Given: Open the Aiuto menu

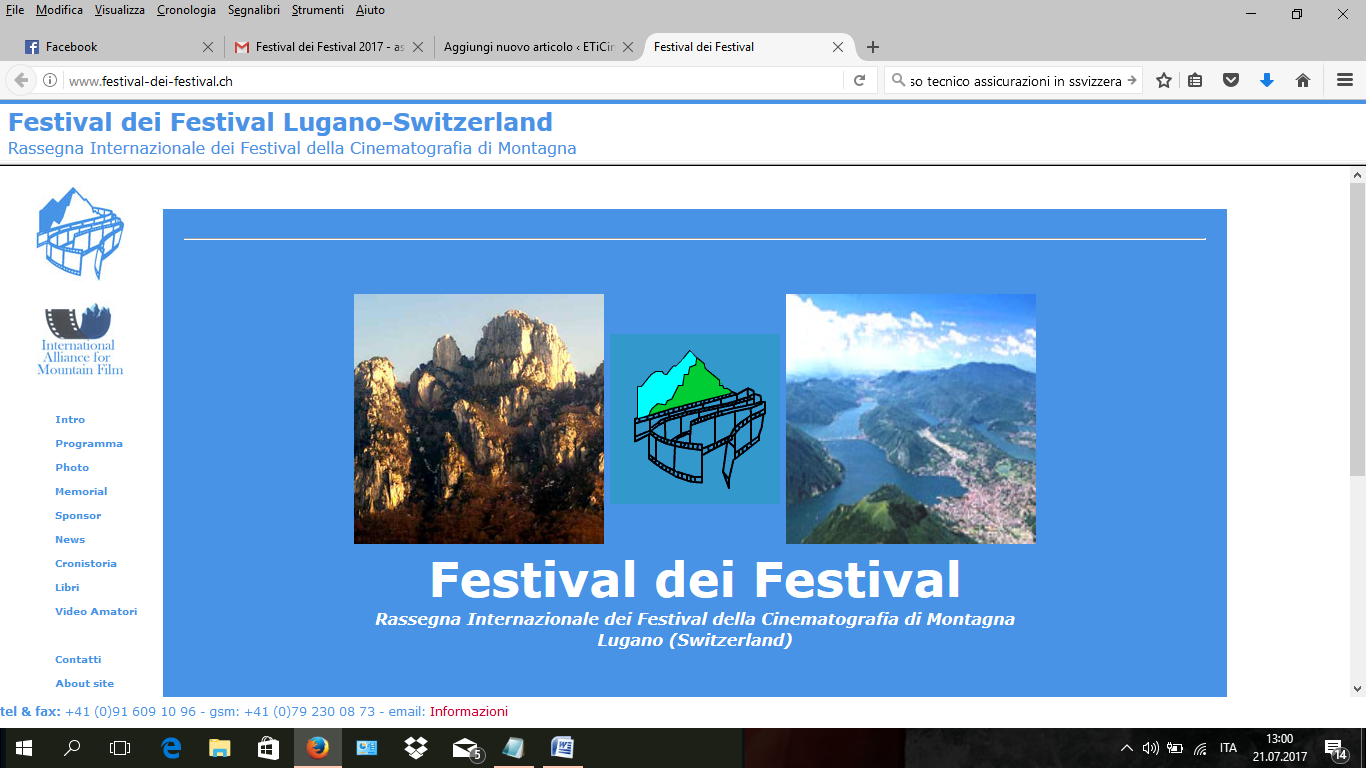Looking at the screenshot, I should (370, 10).
